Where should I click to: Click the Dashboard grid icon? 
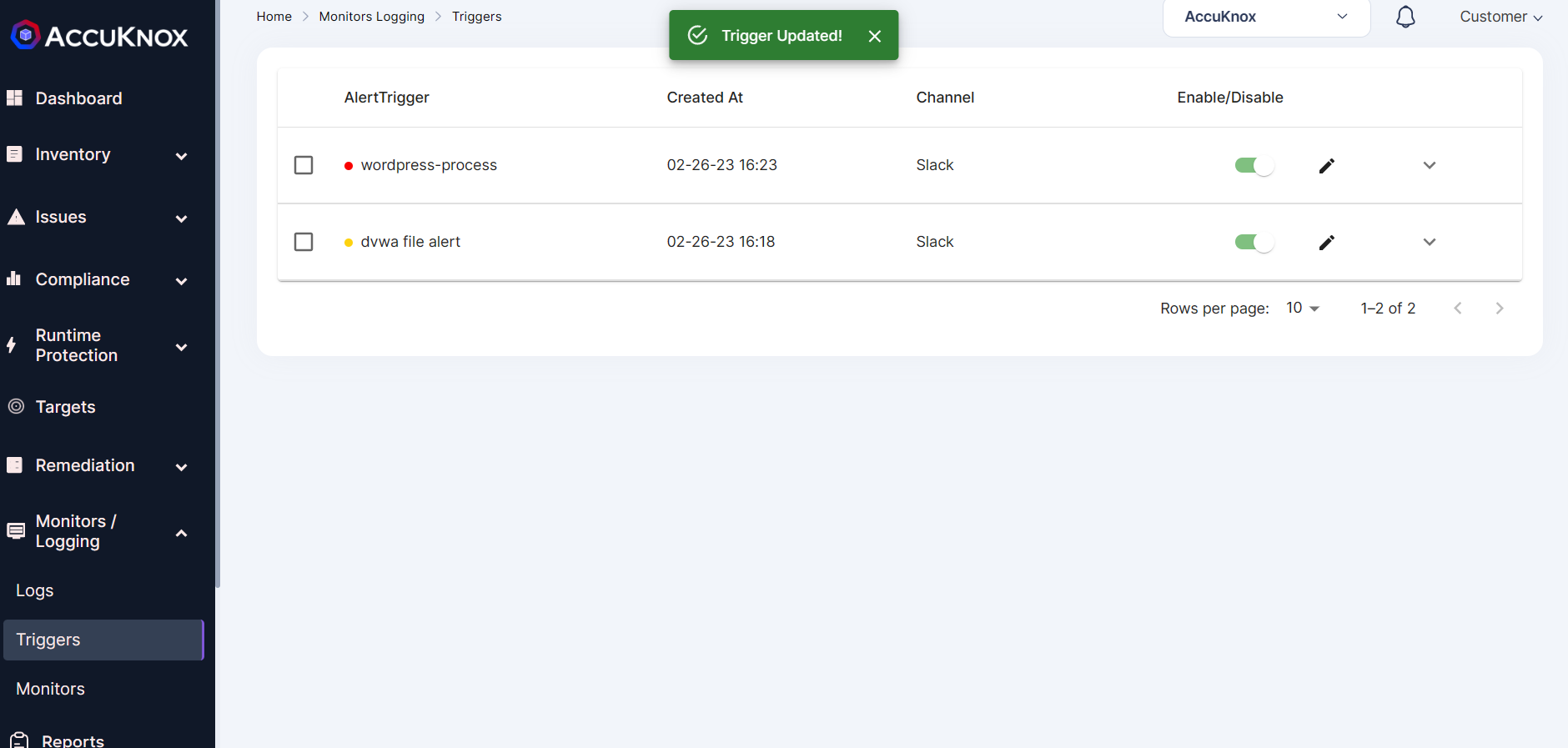pos(15,98)
